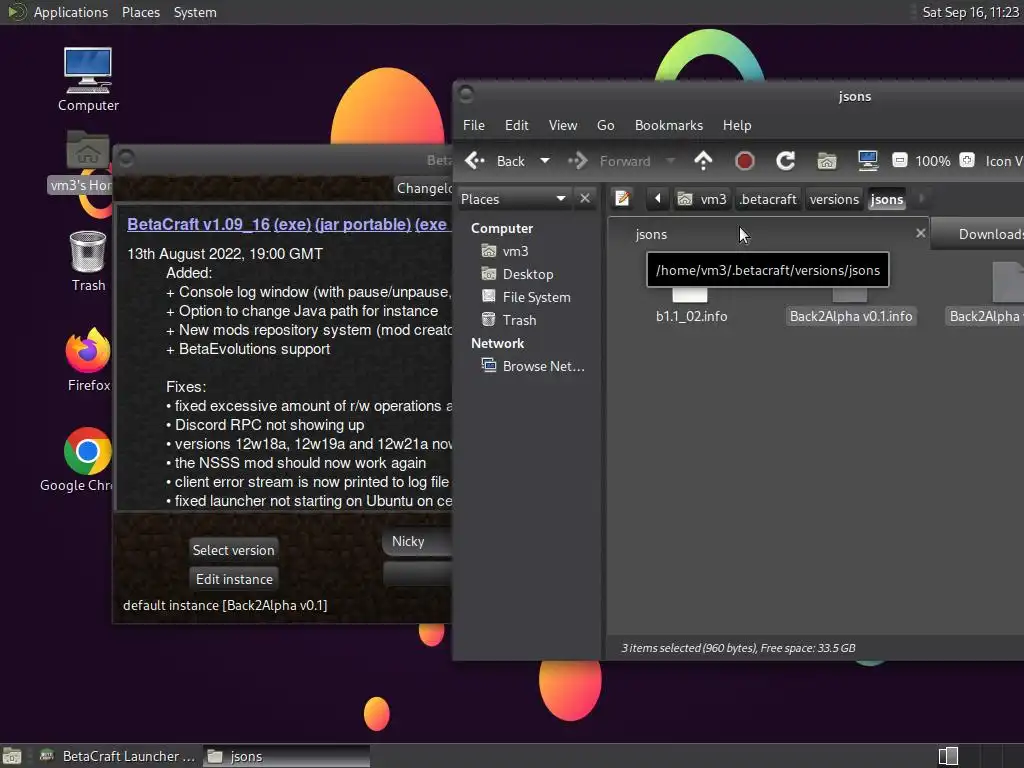1024x768 pixels.
Task: Open the View menu
Action: [x=562, y=125]
